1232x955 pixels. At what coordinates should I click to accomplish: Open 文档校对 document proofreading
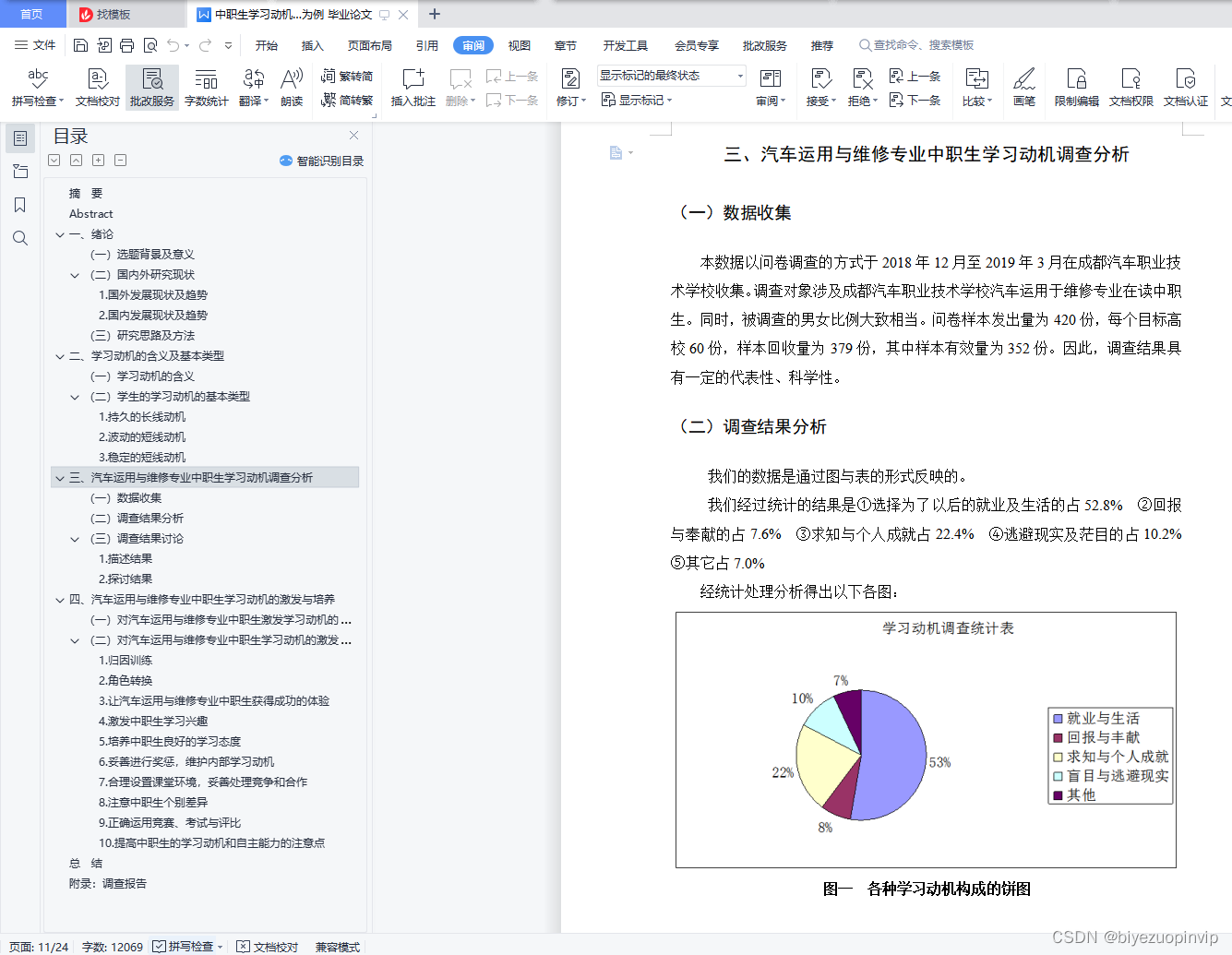pos(98,88)
